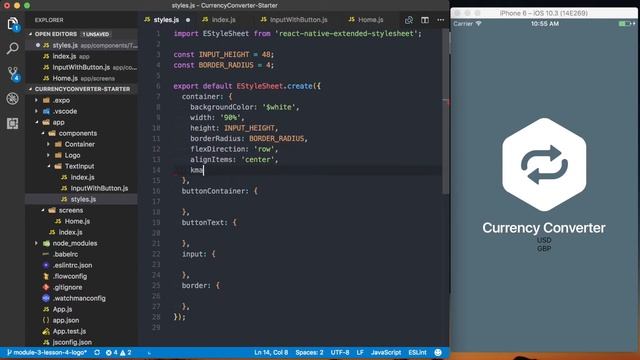Change language mode via JavaScript status item
Image resolution: width=640 pixels, height=360 pixels.
(386, 352)
